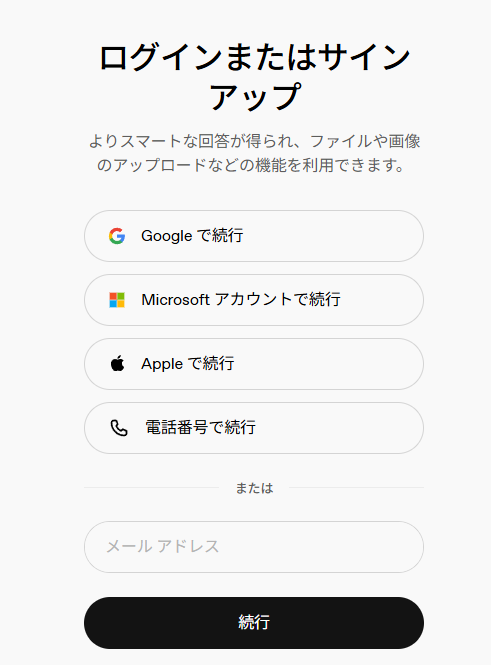Screen dimensions: 491x665
Task: Click the colorful Google G logo
Action: 117,236
